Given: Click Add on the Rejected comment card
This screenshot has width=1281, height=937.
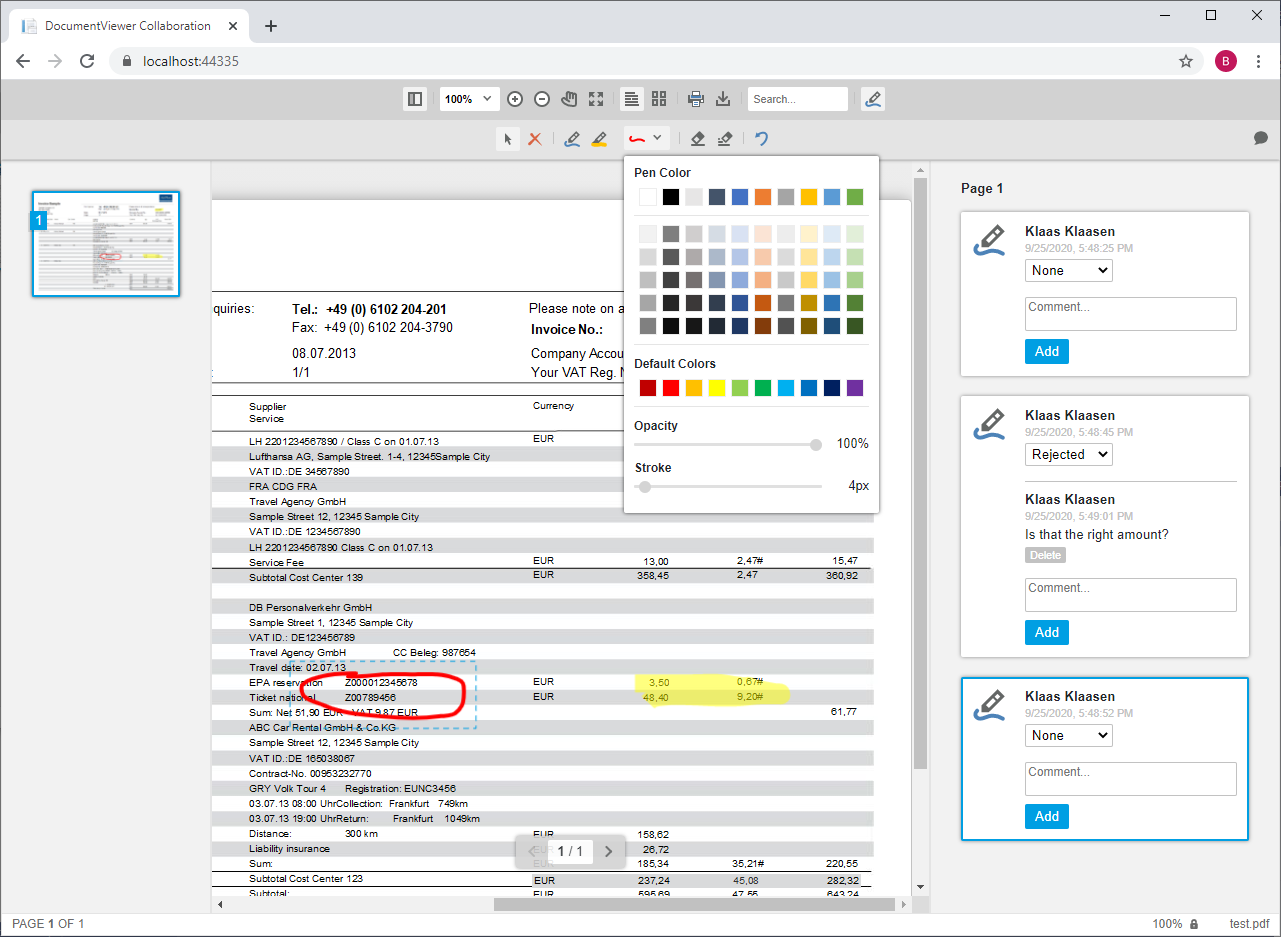Looking at the screenshot, I should click(x=1047, y=632).
